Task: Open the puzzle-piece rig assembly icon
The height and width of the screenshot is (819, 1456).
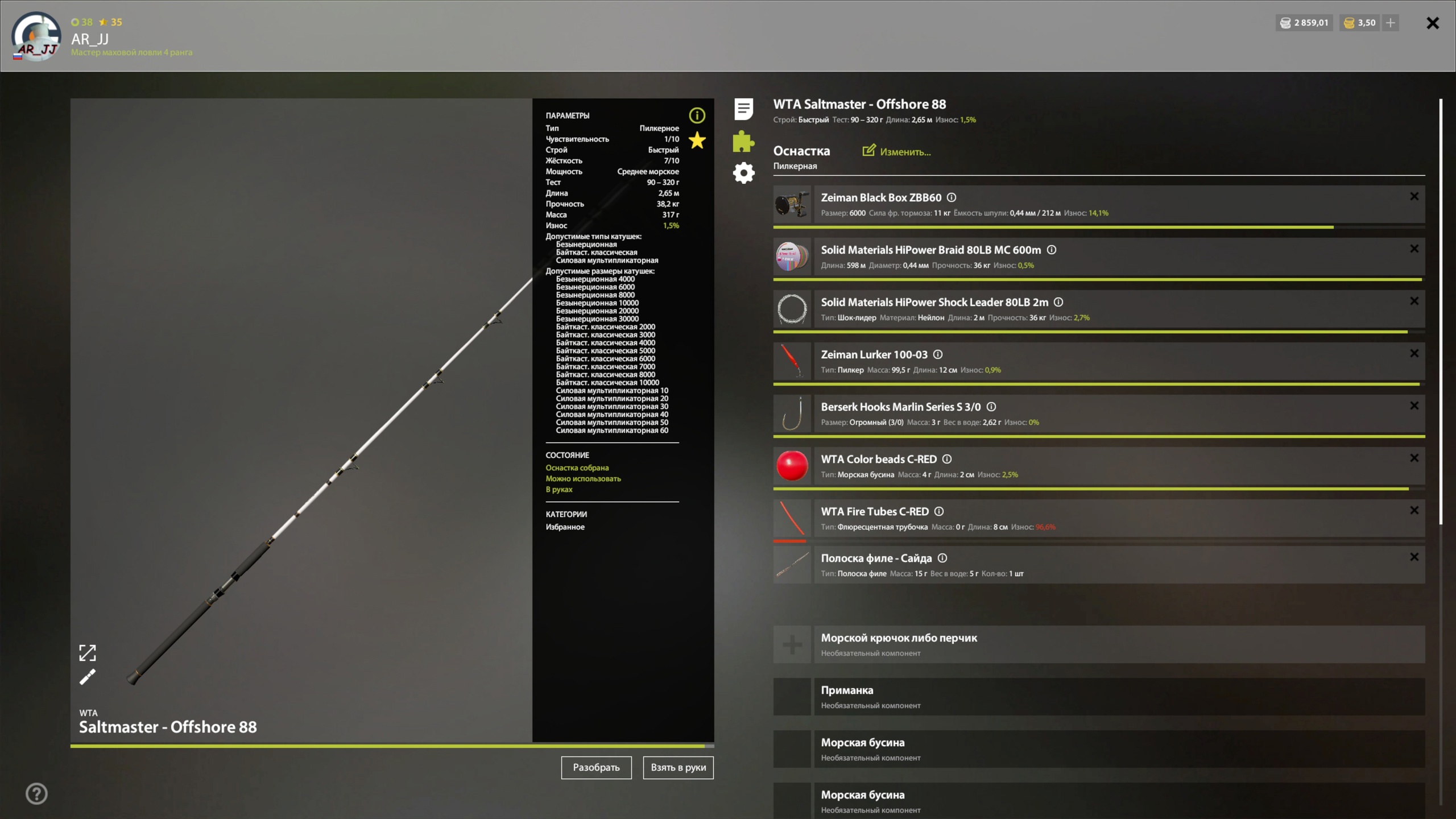Action: (743, 141)
